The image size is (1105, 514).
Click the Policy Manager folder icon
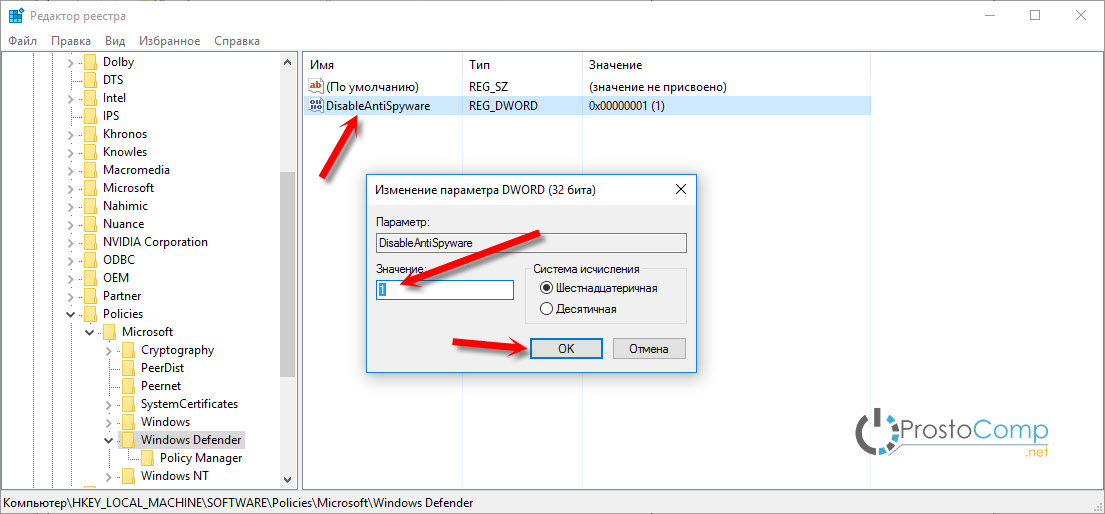[147, 458]
